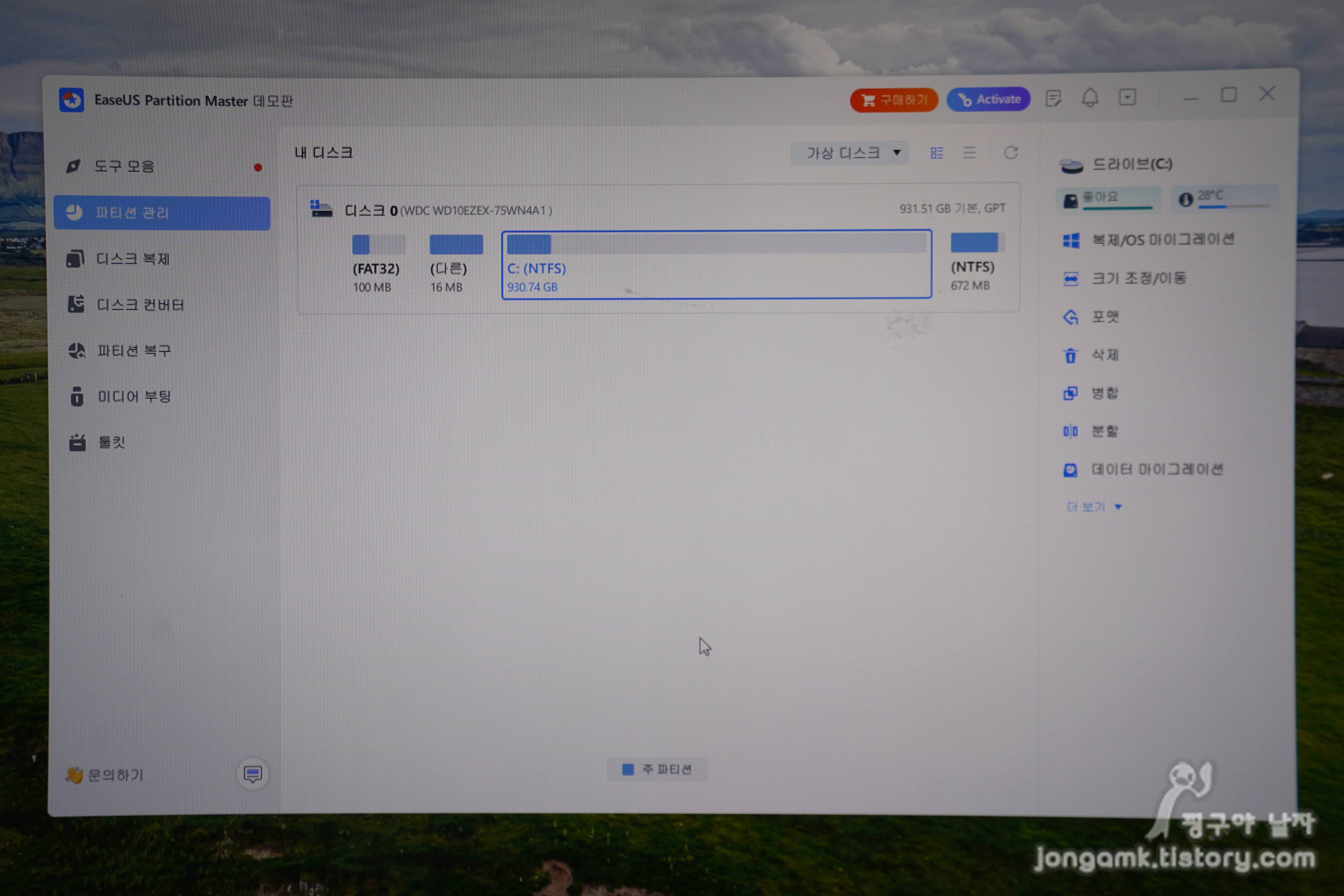
Task: Go to Partition Recovery sidebar item
Action: coord(134,350)
